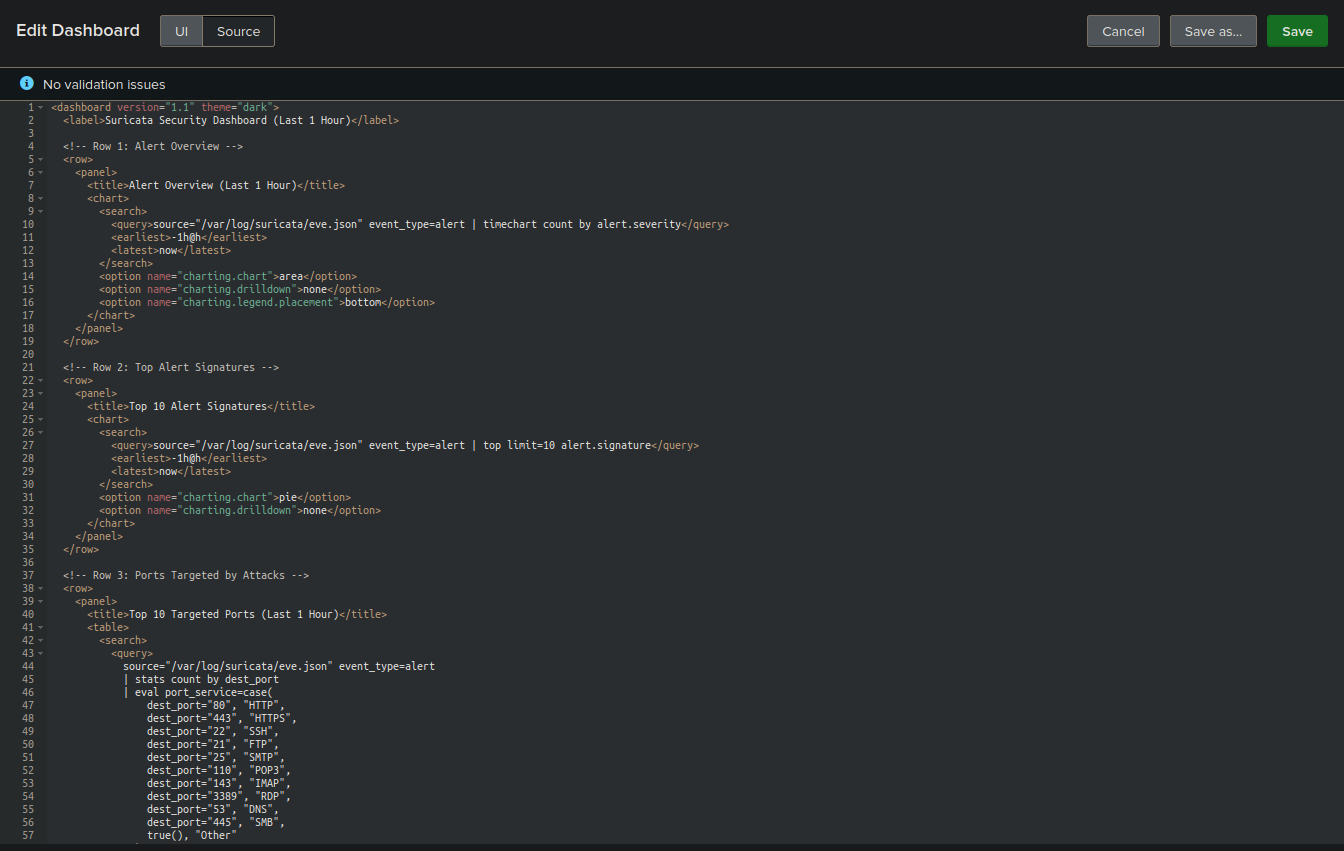
Task: Click the dest_port="143", "IMAP" line
Action: click(x=219, y=783)
